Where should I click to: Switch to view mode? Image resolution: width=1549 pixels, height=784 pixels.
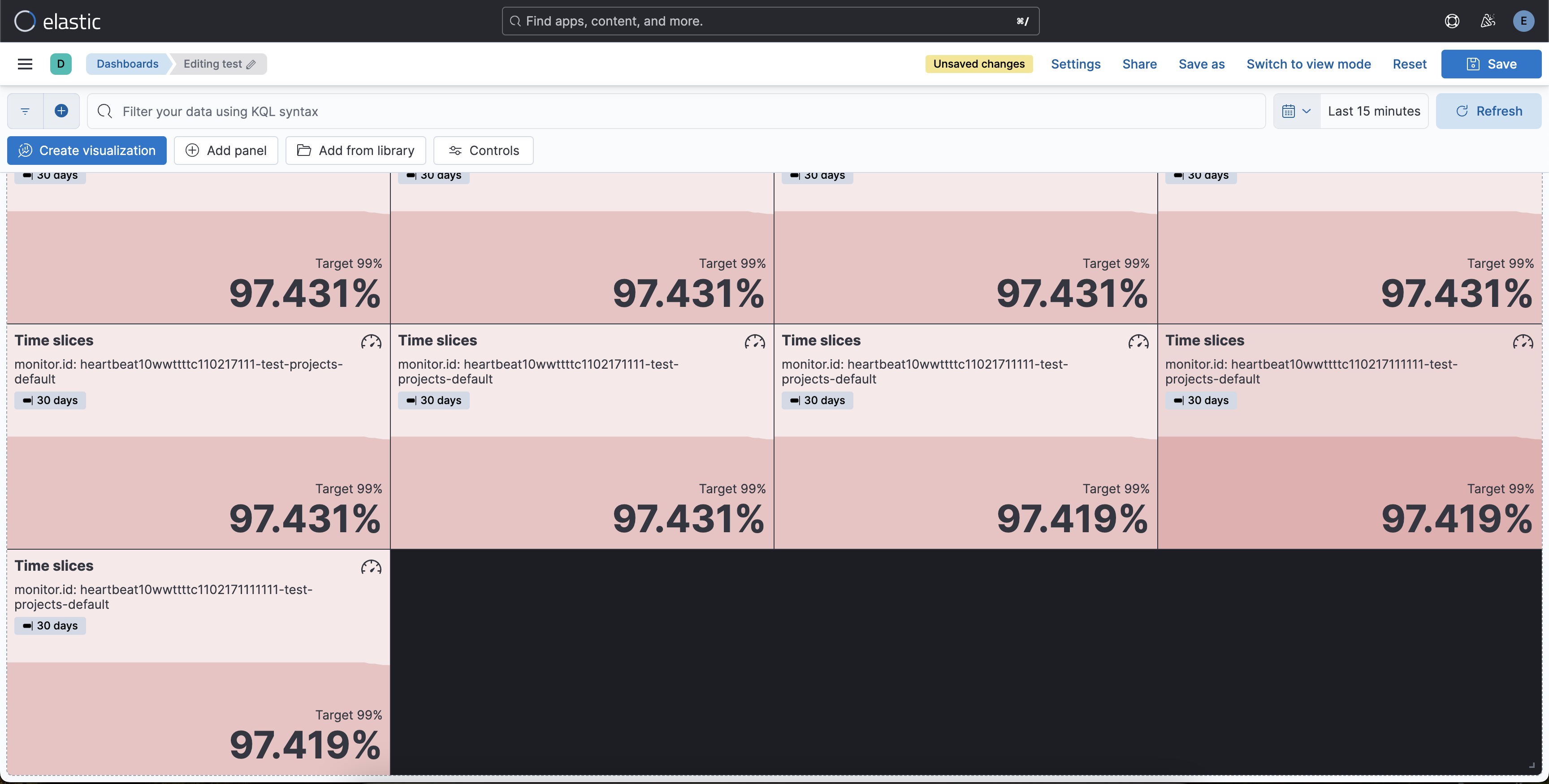1308,64
